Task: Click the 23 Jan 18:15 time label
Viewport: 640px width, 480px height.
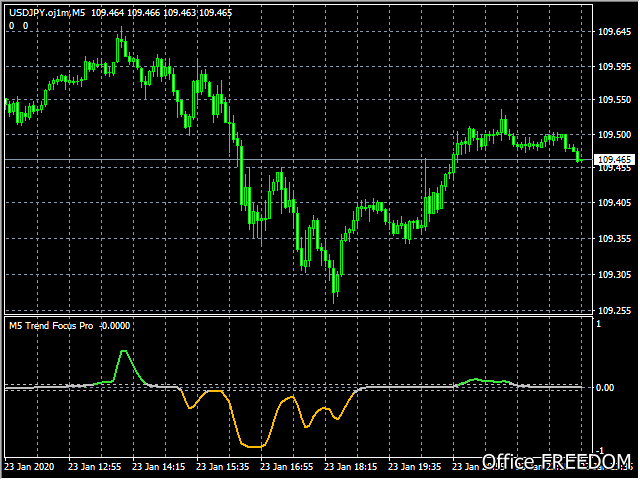Action: (351, 467)
